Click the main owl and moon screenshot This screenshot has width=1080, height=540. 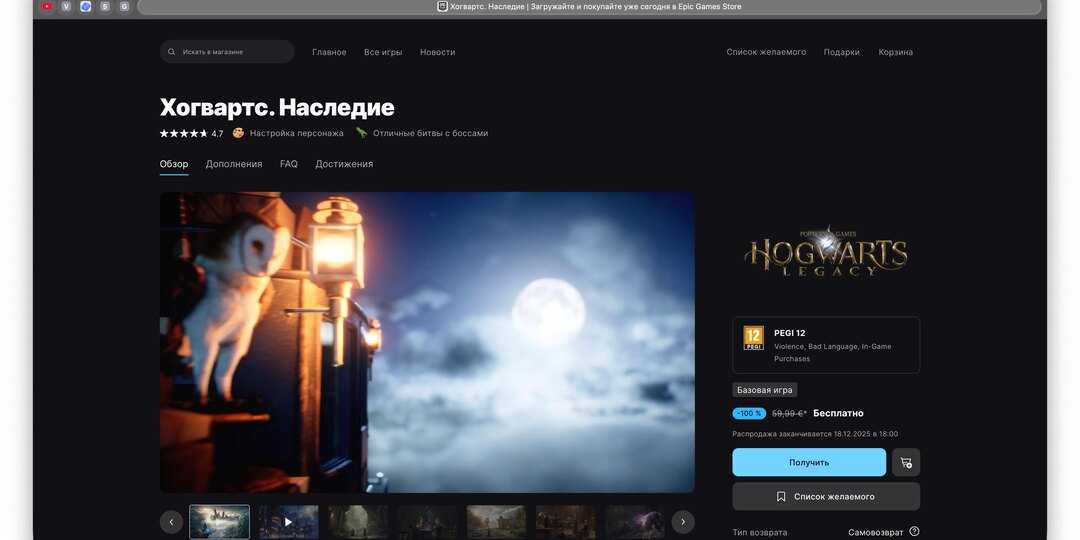point(427,342)
